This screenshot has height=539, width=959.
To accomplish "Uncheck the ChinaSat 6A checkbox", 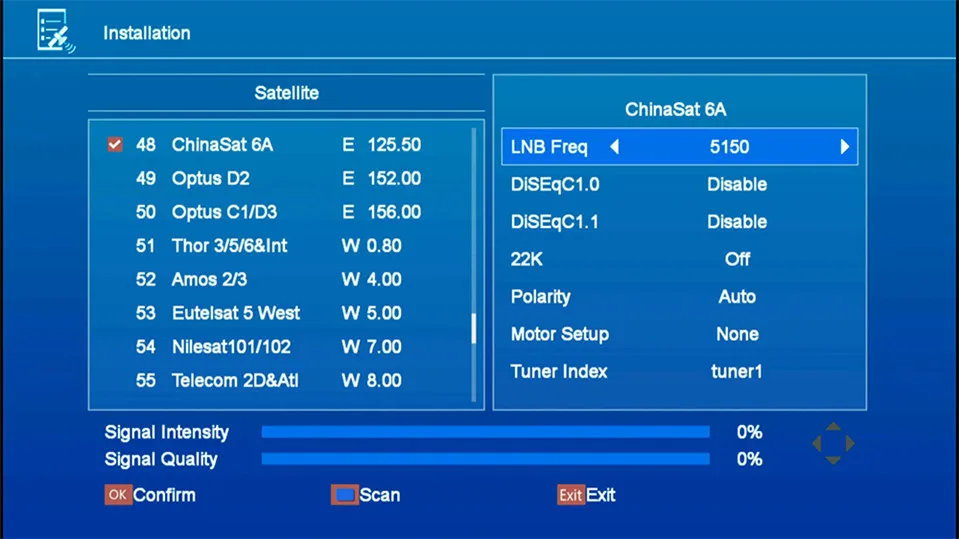I will (114, 144).
